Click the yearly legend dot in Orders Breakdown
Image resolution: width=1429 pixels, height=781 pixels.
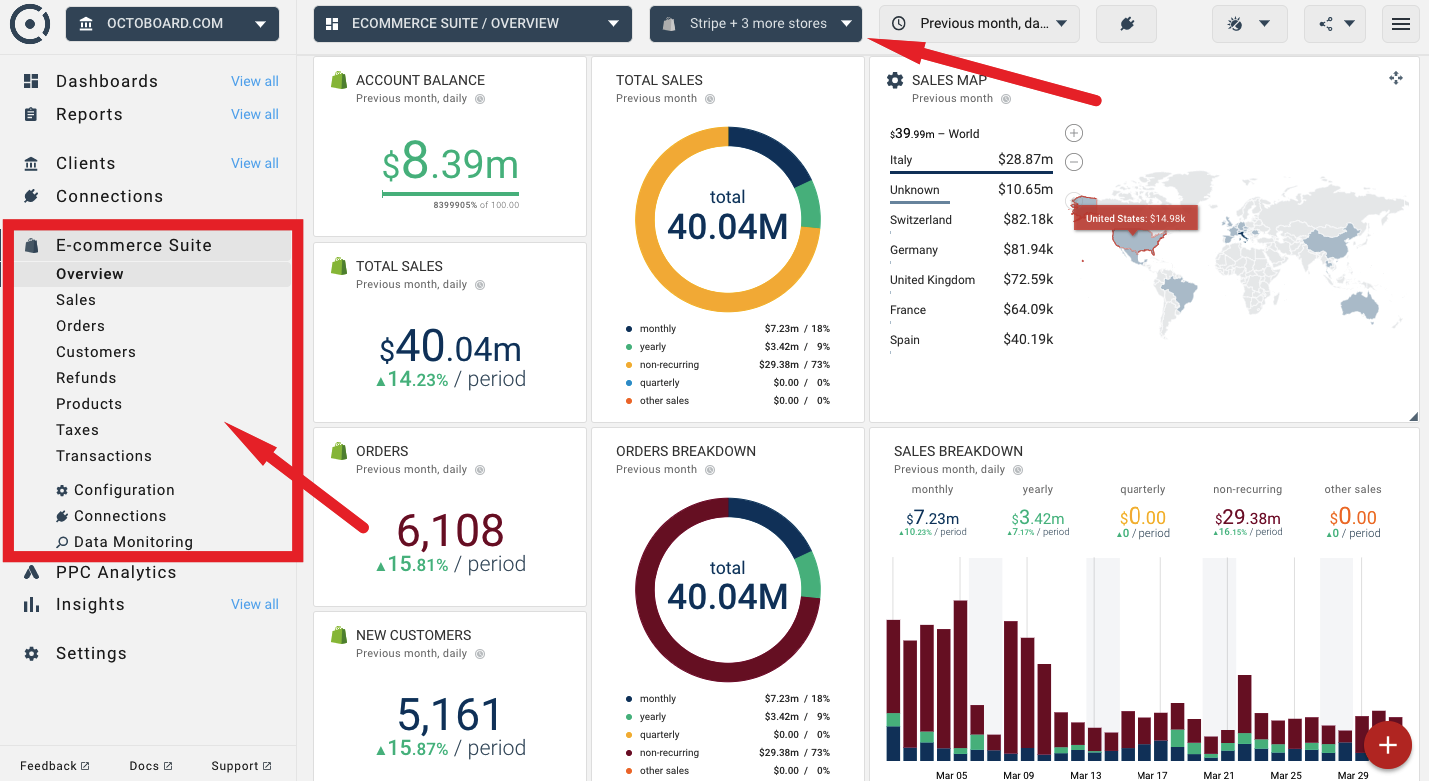(629, 717)
